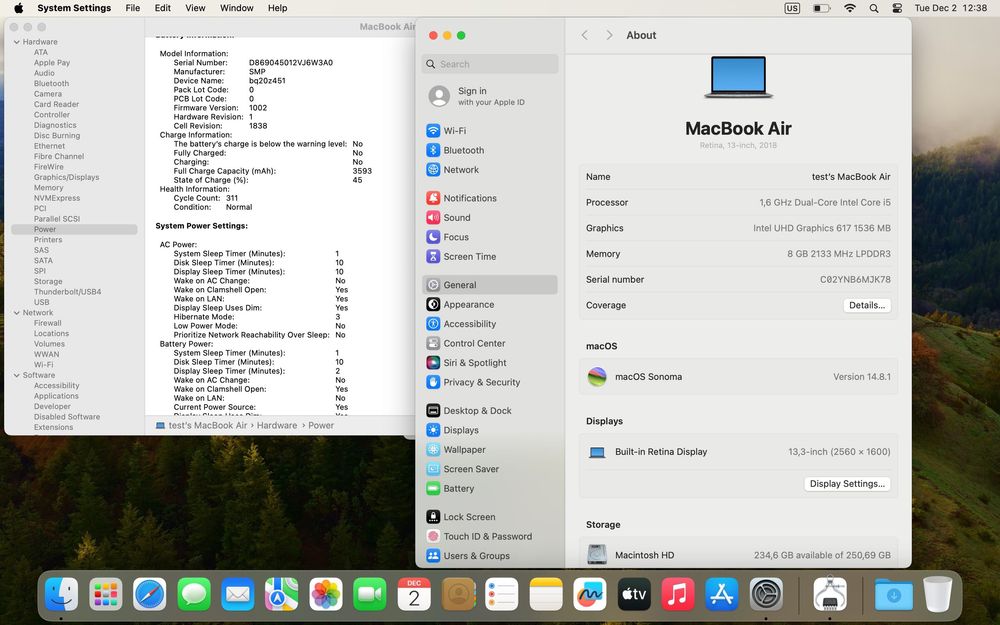Screen dimensions: 1000x625
Task: Open System Information icon in the Dock
Action: 830,594
